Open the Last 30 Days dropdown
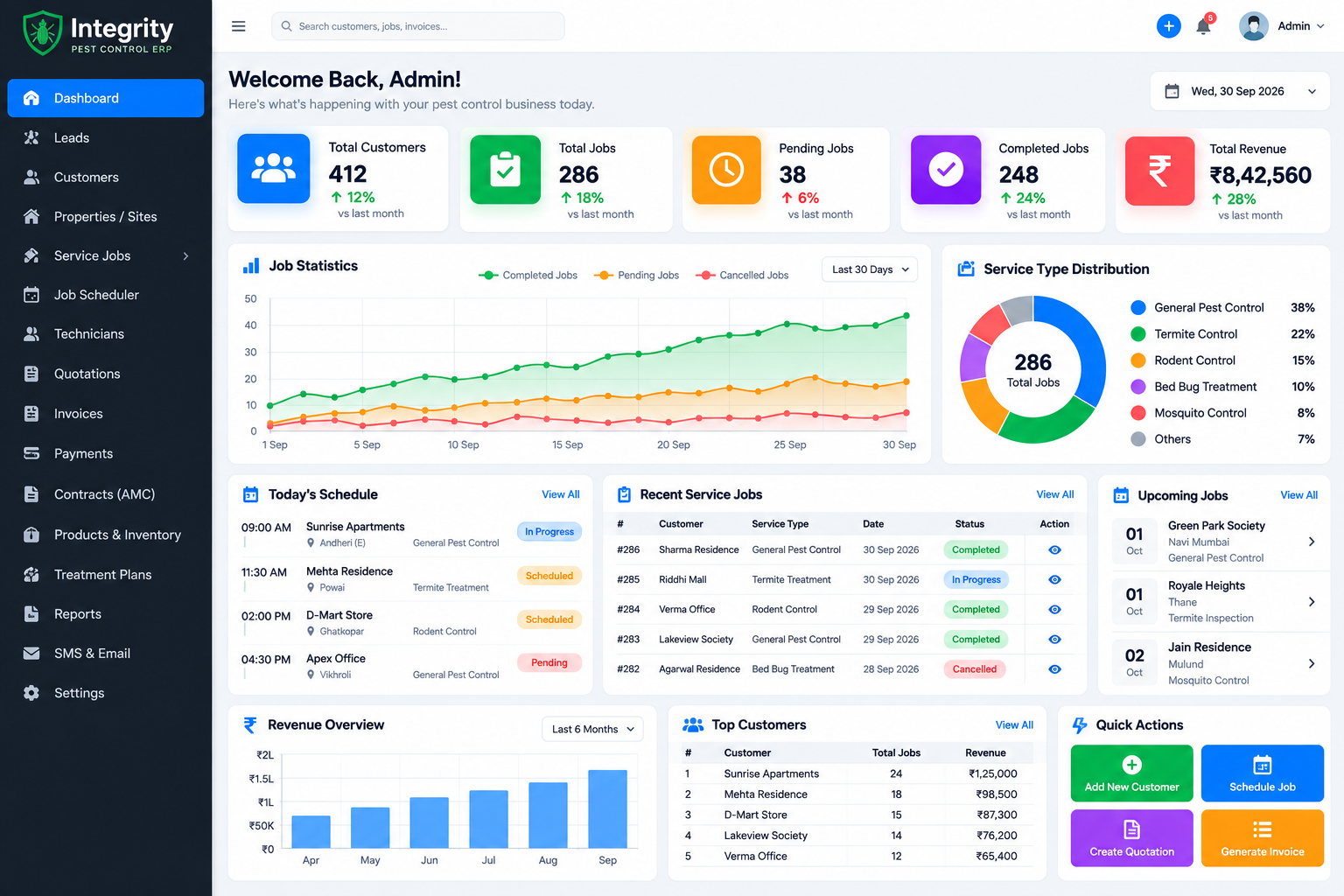The height and width of the screenshot is (896, 1344). coord(870,269)
